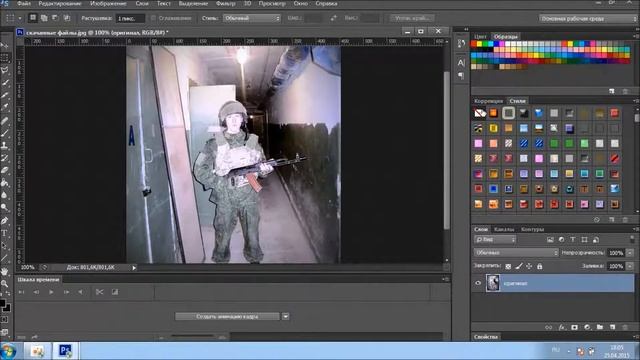Switch to the Контуры tab
The width and height of the screenshot is (640, 360).
pos(532,229)
